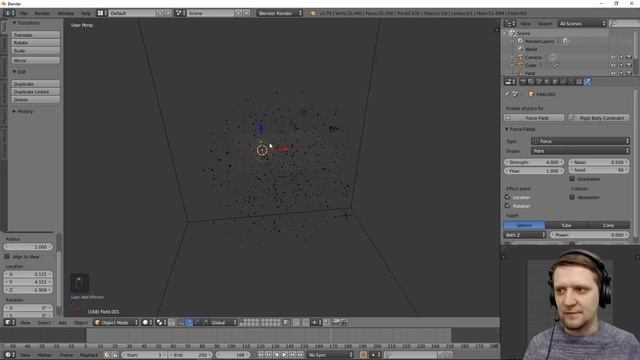Image resolution: width=640 pixels, height=360 pixels.
Task: Open the Scene properties tab icon
Action: pyautogui.click(x=539, y=82)
